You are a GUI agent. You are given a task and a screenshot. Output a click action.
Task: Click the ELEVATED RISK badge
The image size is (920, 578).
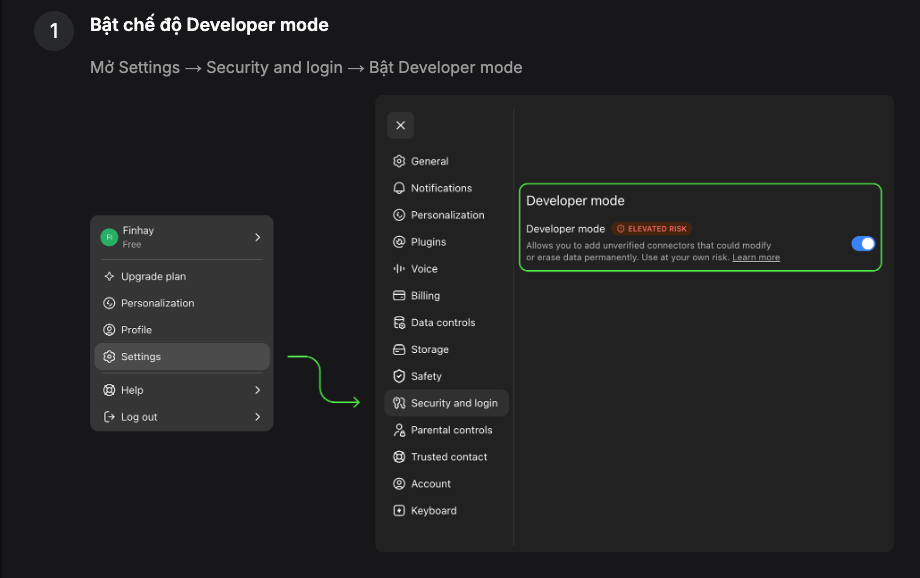(x=651, y=229)
